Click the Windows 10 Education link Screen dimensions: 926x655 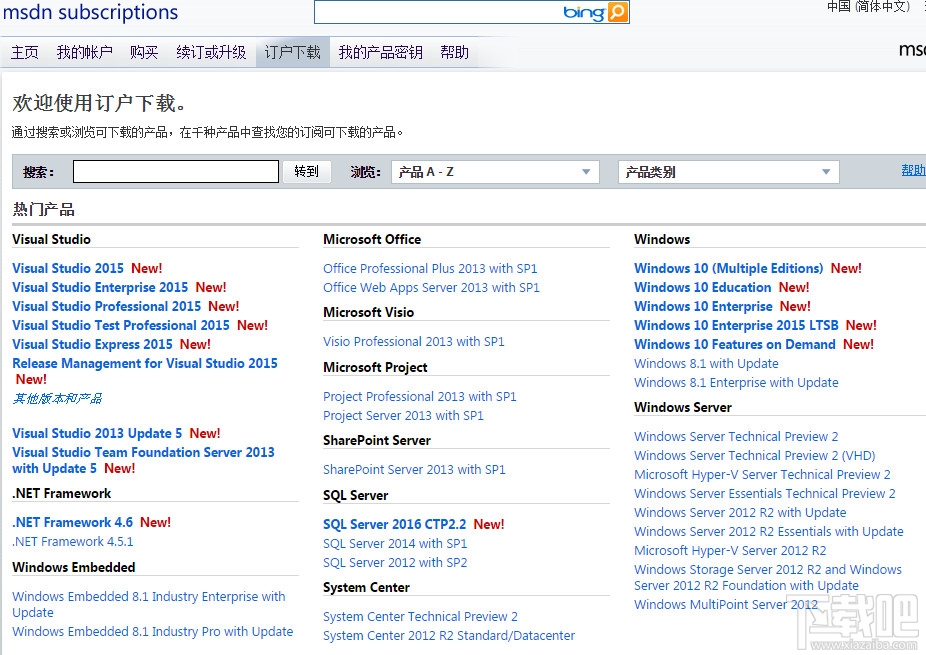(702, 287)
